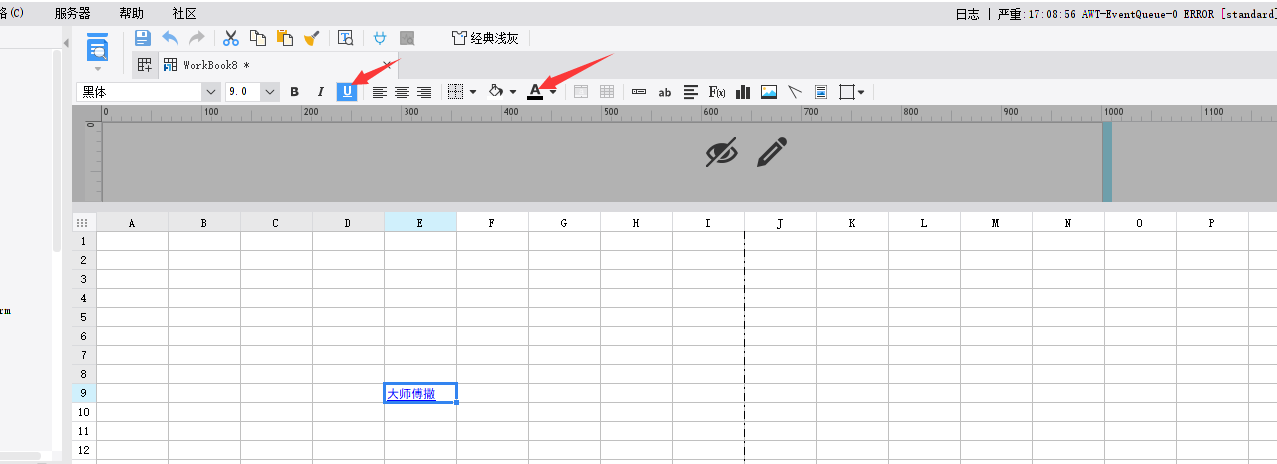Click the 经典浅灰 theme button
Screen dimensions: 1277x464
pyautogui.click(x=485, y=38)
